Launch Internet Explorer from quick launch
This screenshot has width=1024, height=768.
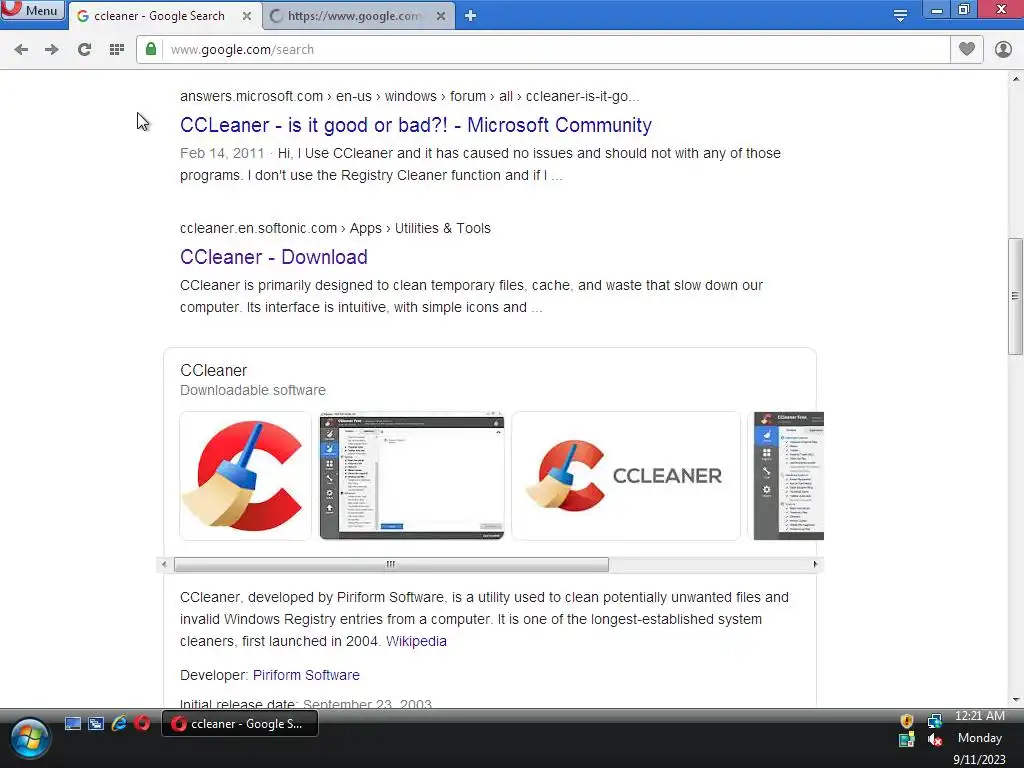[119, 724]
